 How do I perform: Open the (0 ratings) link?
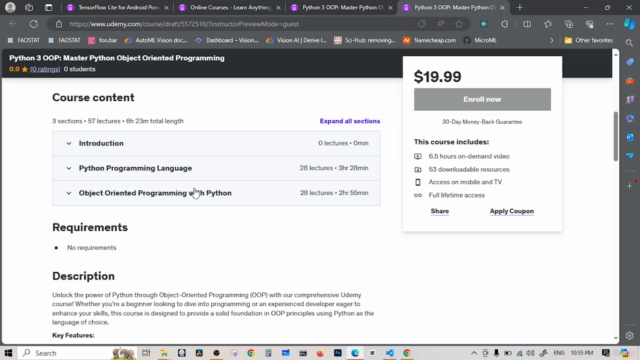(45, 69)
